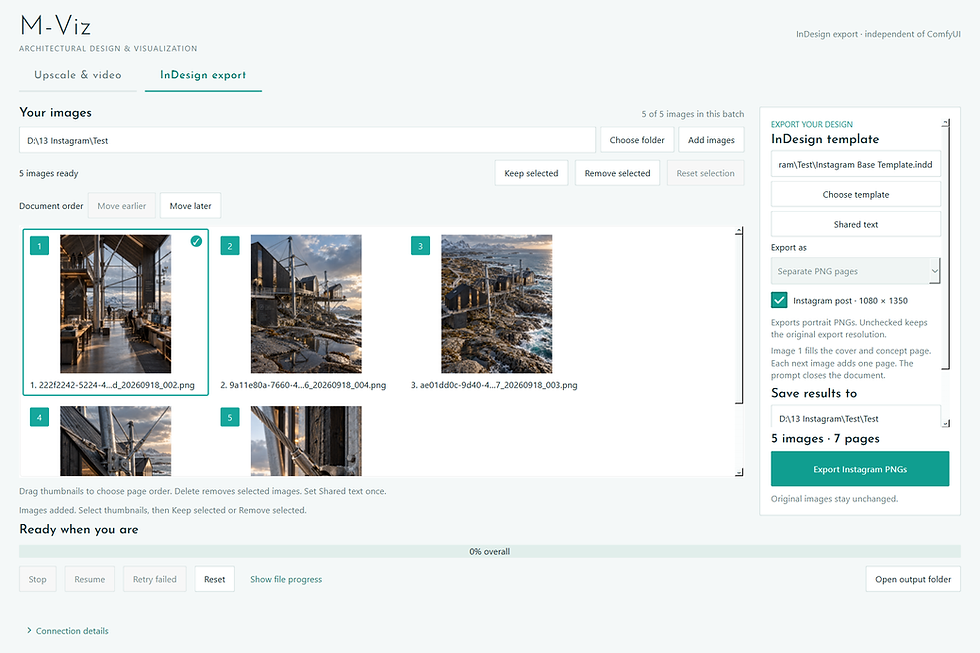Viewport: 980px width, 653px height.
Task: Start Export Instagram PNGs
Action: click(860, 469)
